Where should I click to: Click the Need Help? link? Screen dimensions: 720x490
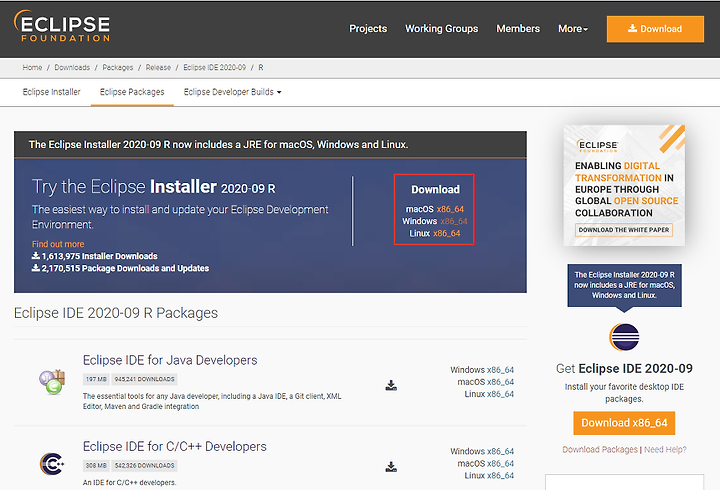click(665, 449)
